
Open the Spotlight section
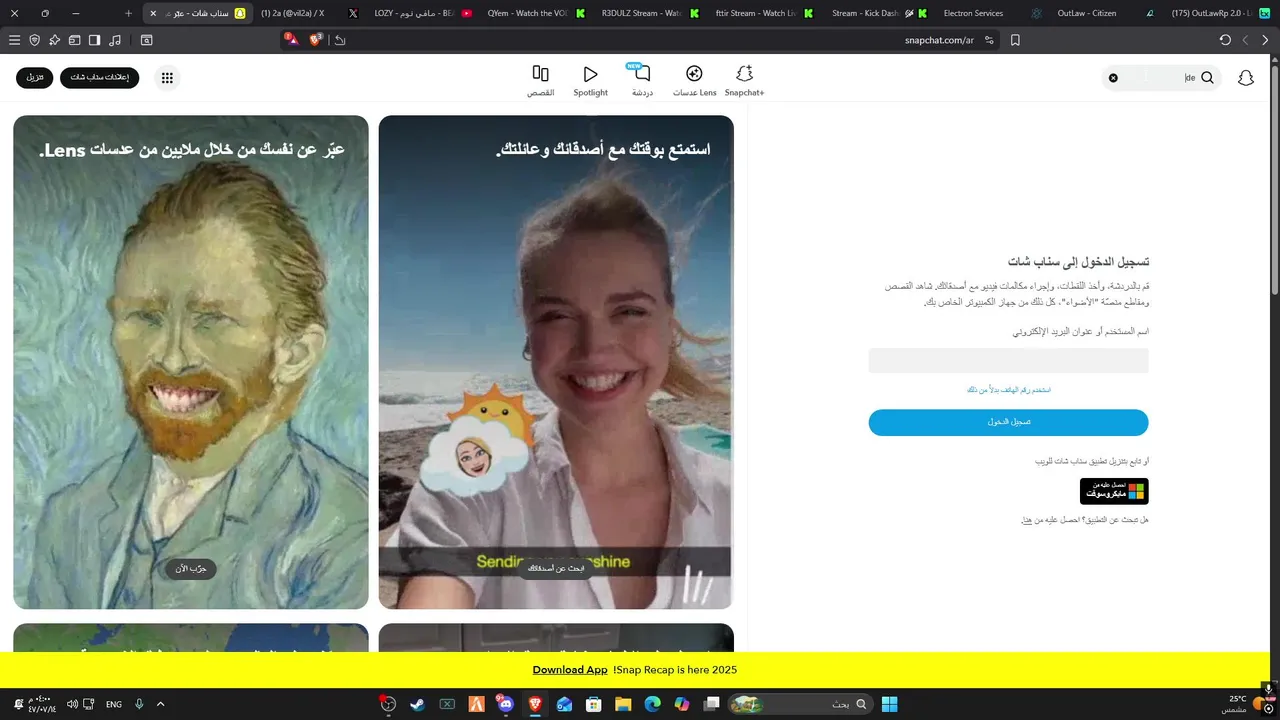(590, 81)
